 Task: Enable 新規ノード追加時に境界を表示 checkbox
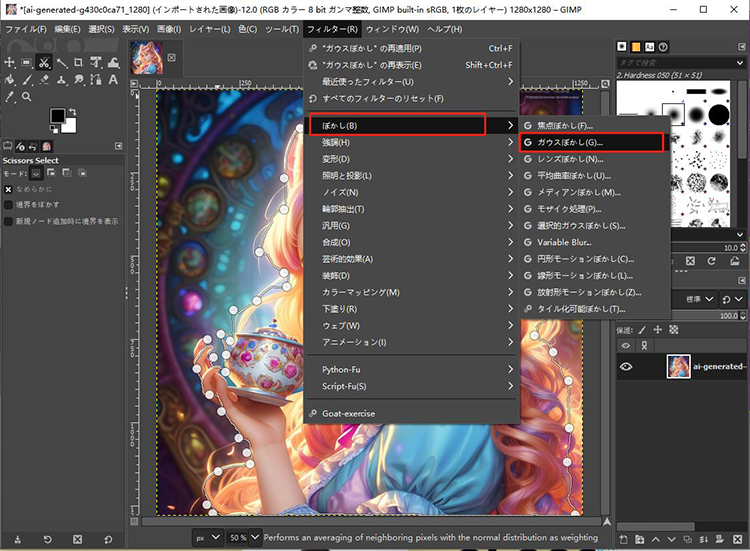[x=8, y=221]
